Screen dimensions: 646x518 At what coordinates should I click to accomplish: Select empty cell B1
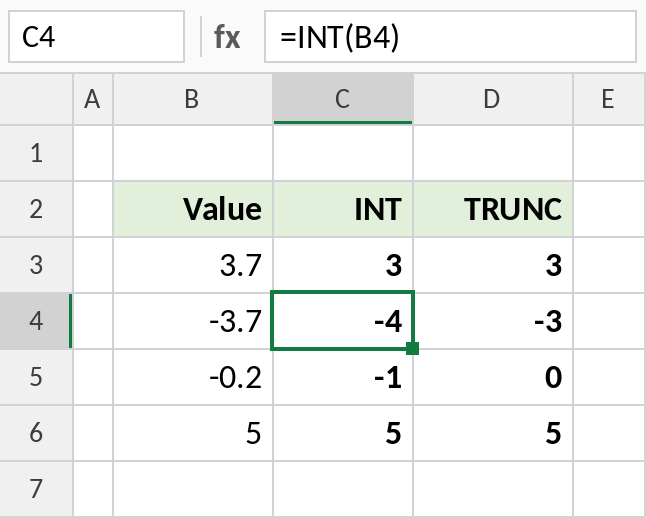pyautogui.click(x=193, y=153)
